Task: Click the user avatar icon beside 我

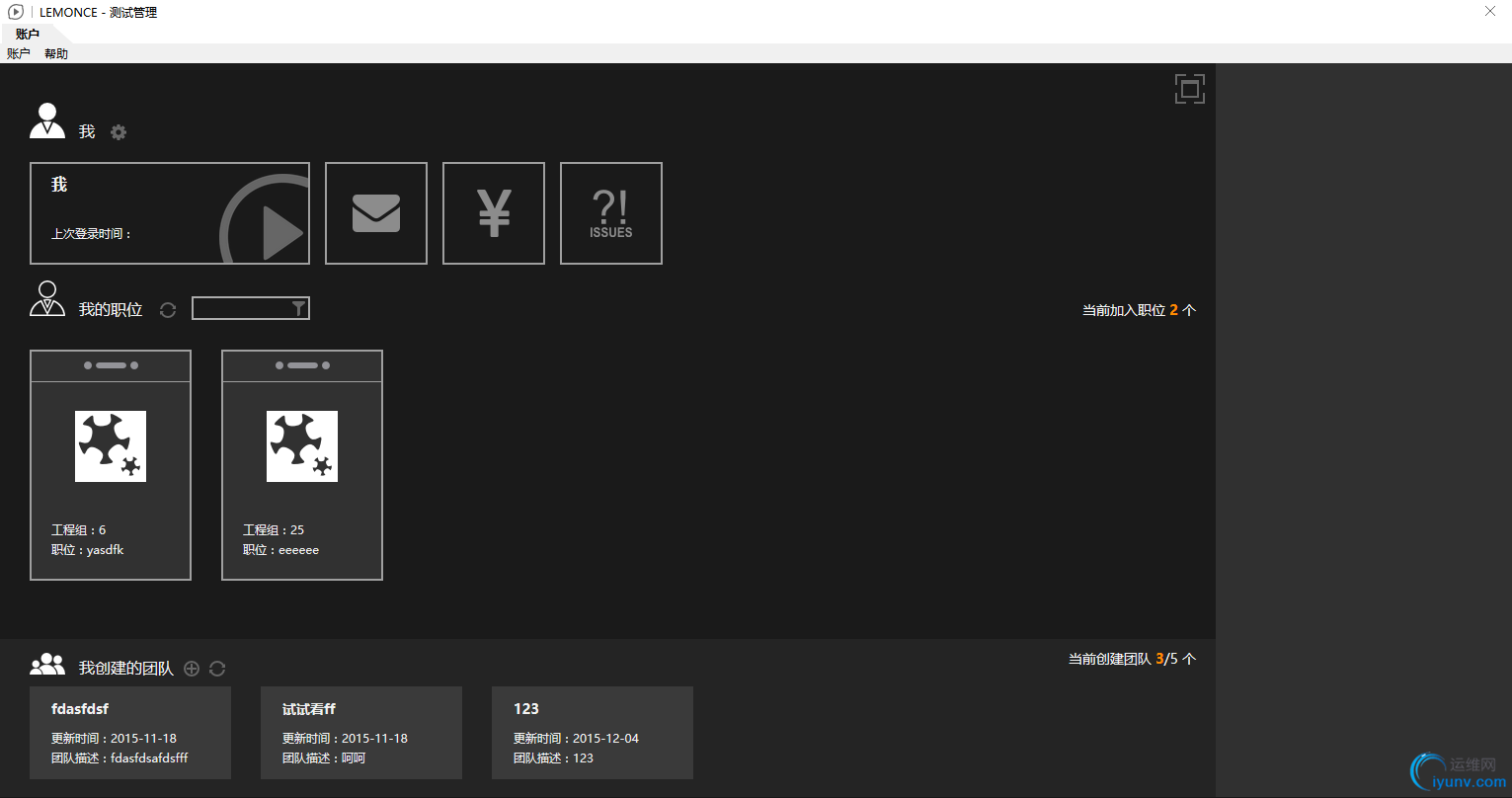Action: pos(47,120)
